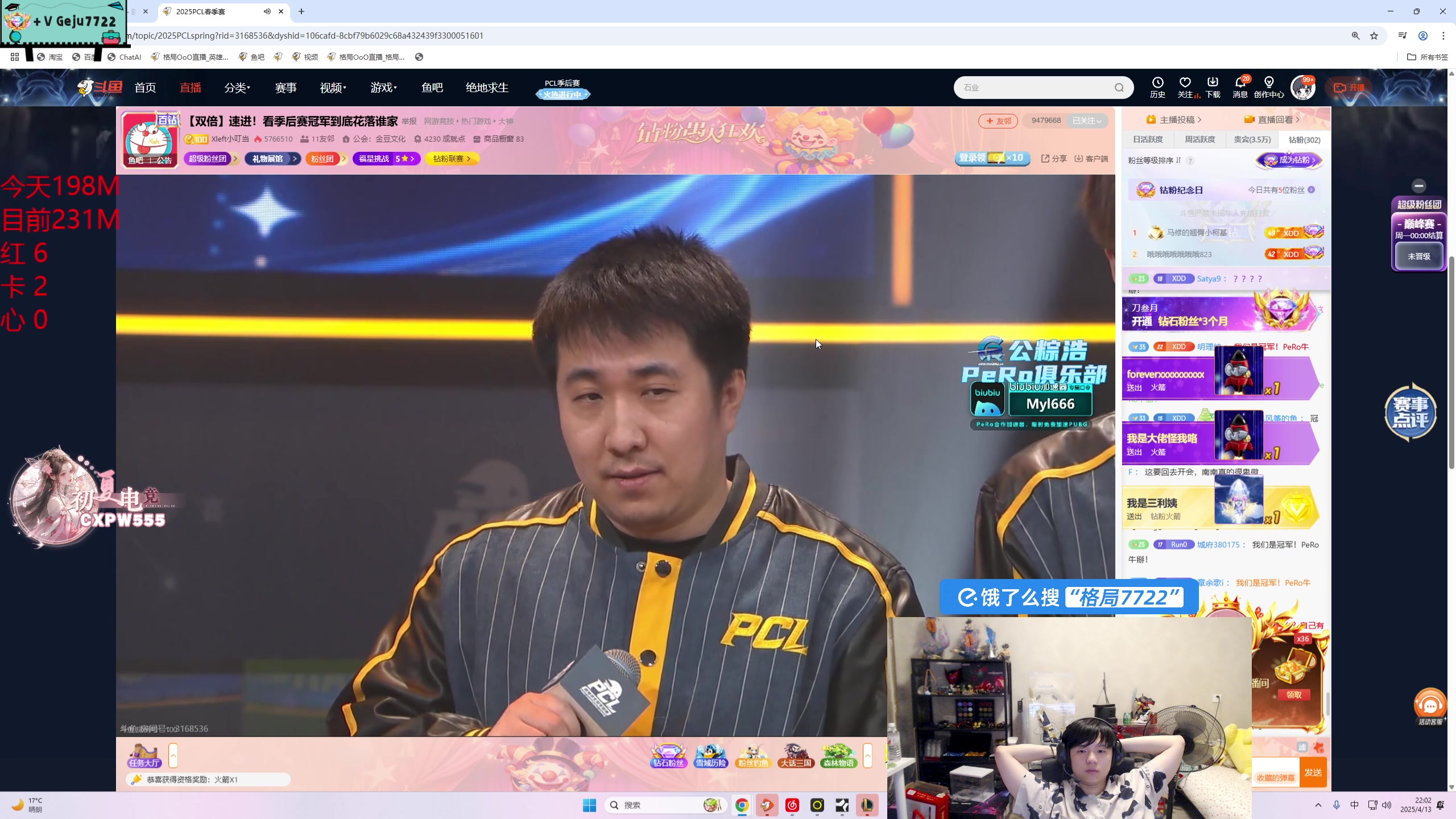Open 赛事 navigation item

[286, 88]
